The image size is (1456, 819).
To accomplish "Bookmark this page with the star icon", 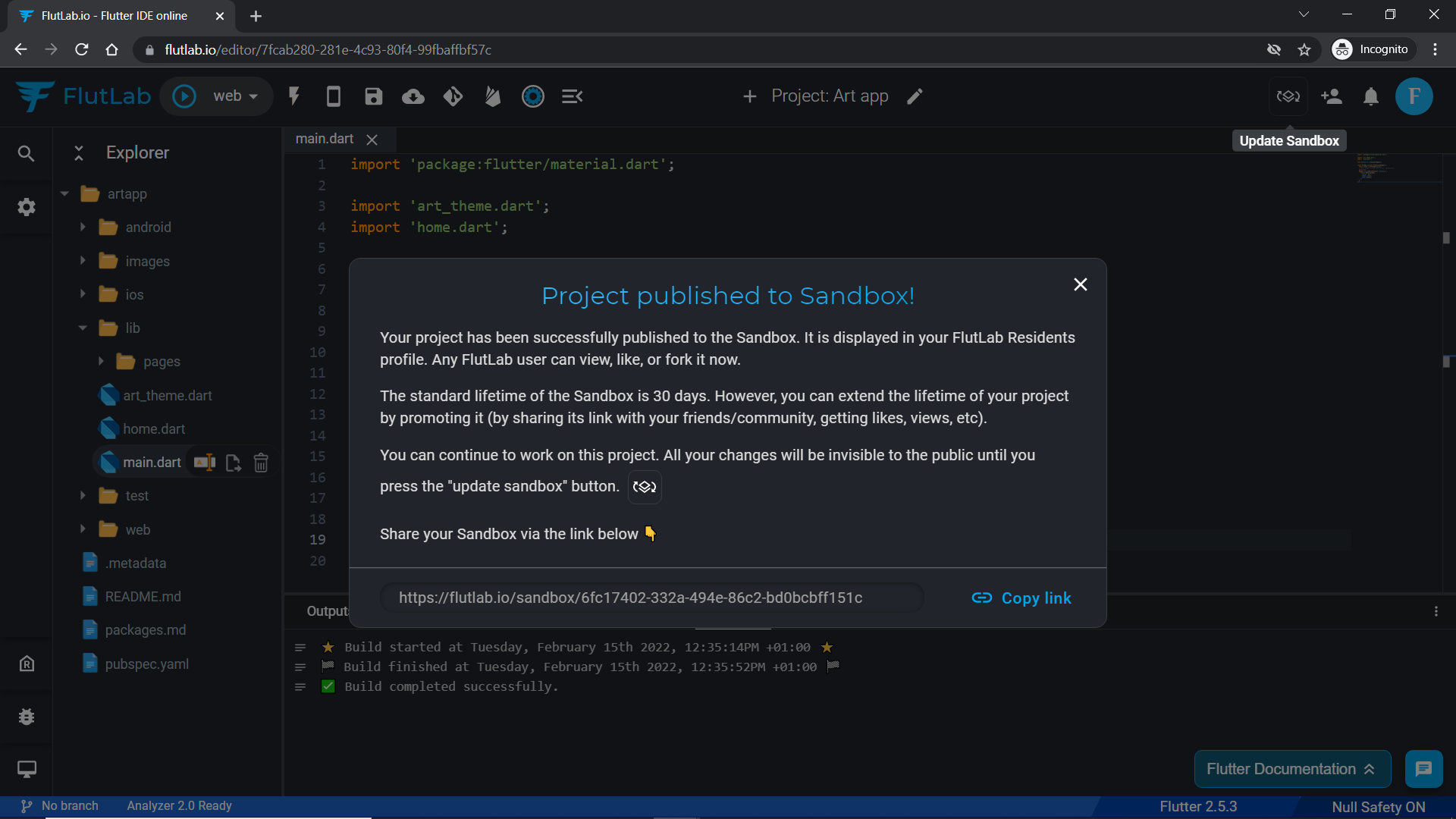I will point(1304,50).
